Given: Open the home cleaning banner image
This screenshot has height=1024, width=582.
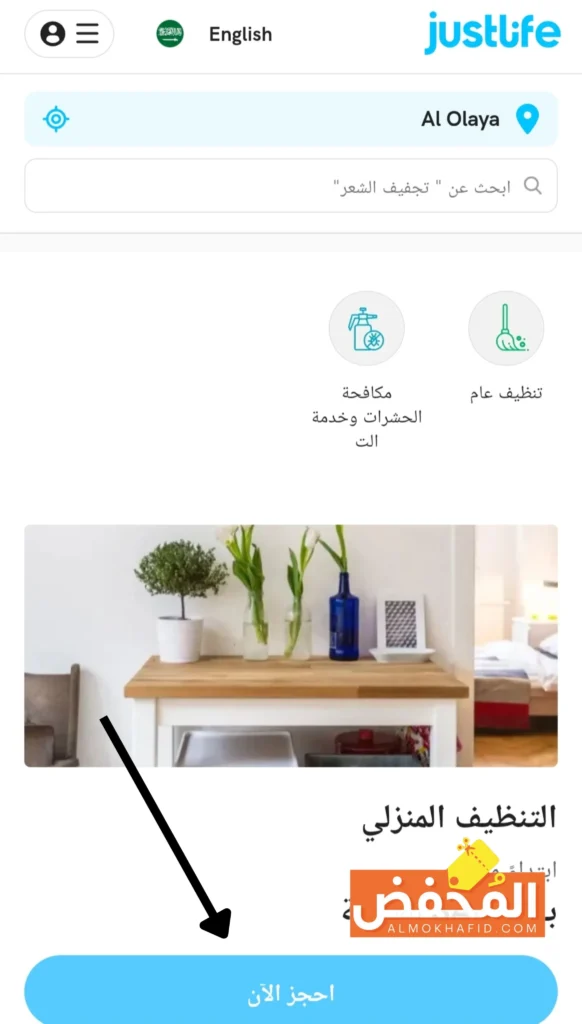Looking at the screenshot, I should point(250,646).
